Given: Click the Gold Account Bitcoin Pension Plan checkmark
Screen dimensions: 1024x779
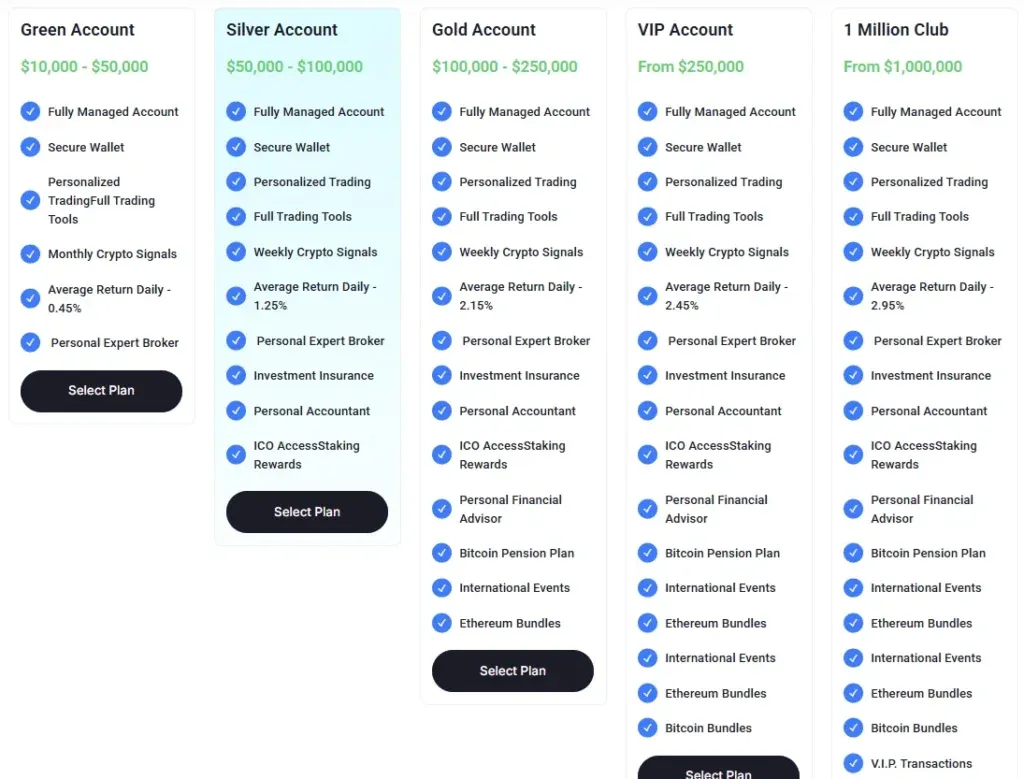Looking at the screenshot, I should click(x=442, y=553).
